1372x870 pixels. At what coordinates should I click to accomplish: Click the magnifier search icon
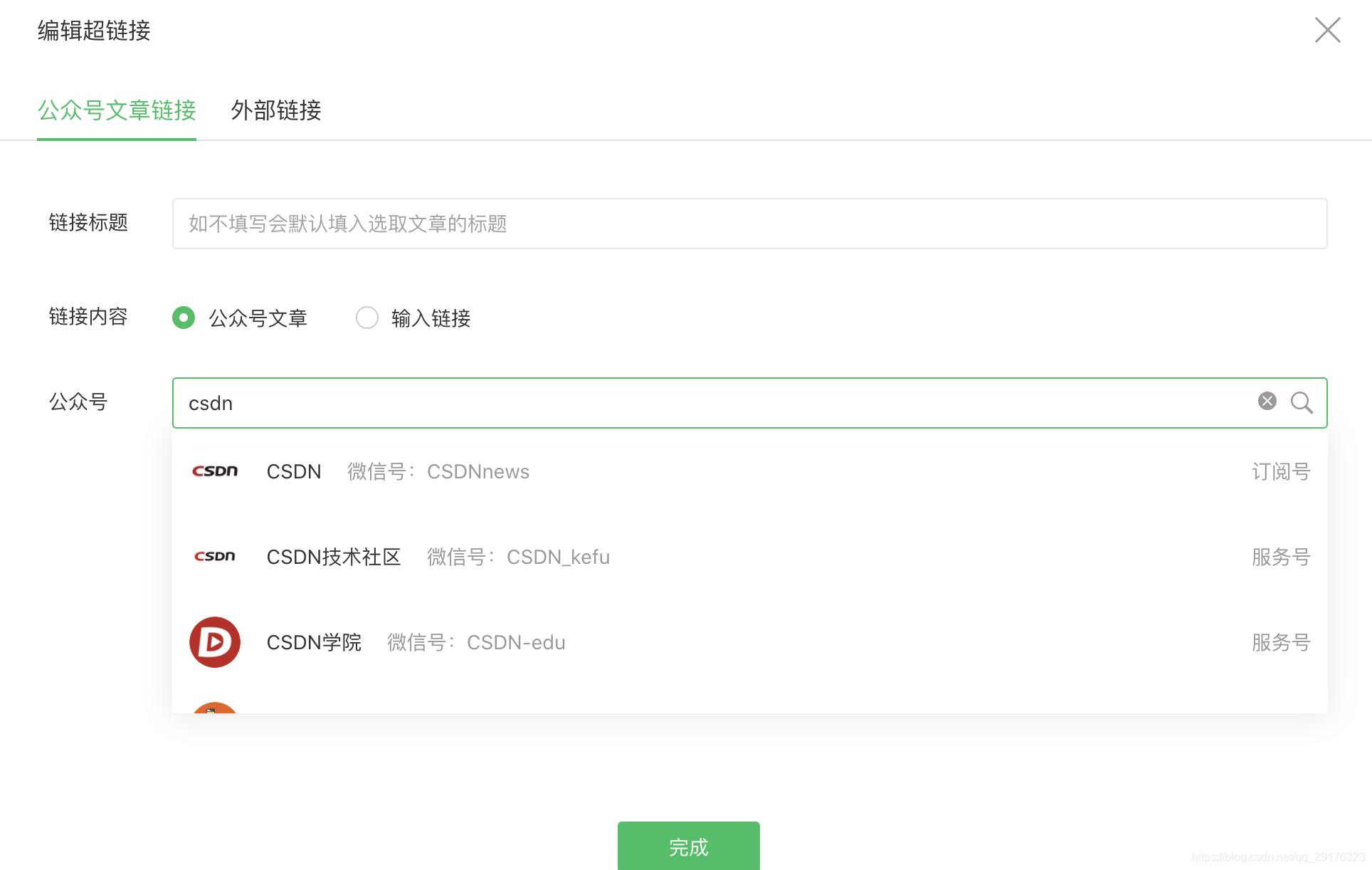click(1302, 403)
